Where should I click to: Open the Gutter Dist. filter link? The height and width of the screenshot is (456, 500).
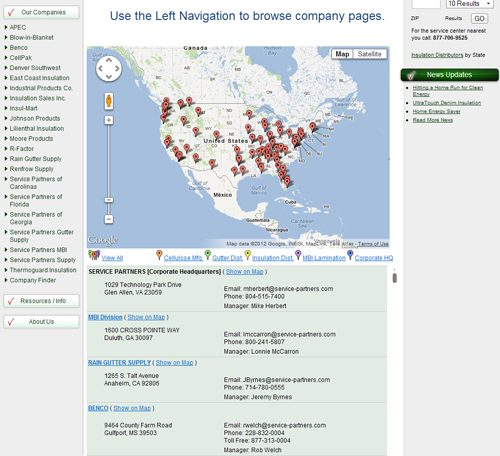tap(227, 258)
